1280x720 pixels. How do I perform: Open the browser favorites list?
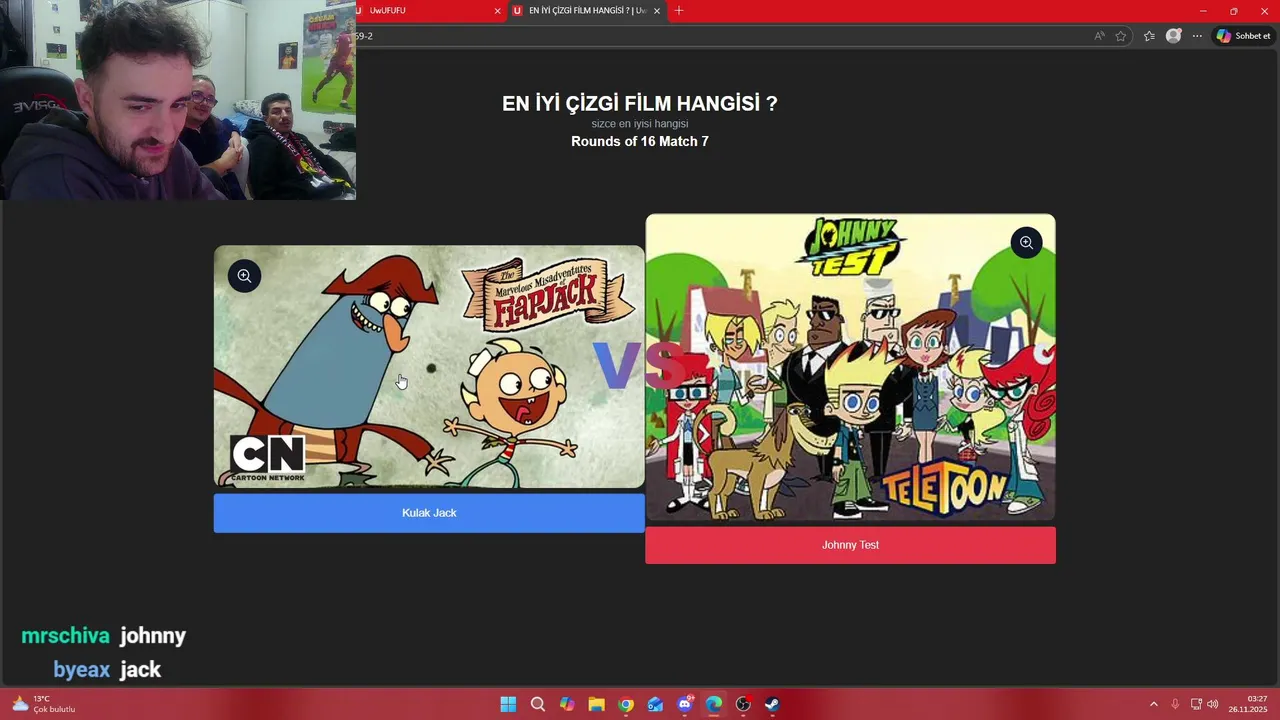click(1149, 36)
